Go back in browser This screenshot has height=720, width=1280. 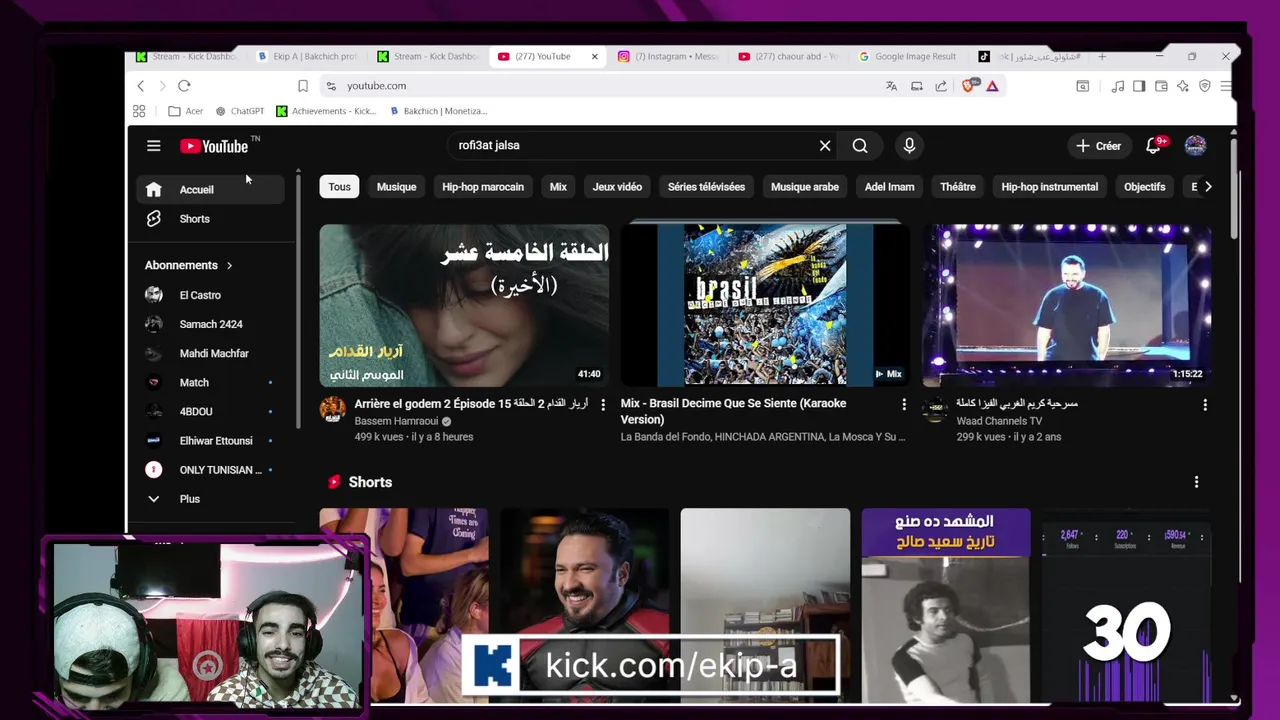point(141,86)
